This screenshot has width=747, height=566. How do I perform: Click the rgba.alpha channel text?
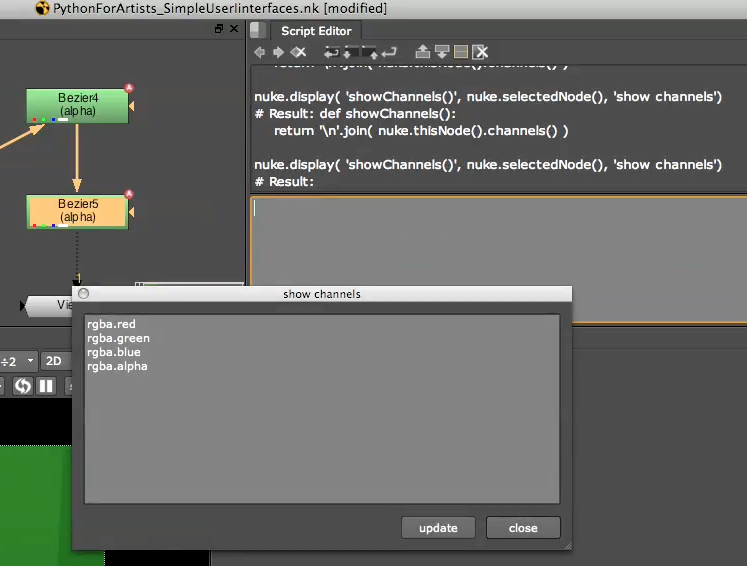coord(117,367)
